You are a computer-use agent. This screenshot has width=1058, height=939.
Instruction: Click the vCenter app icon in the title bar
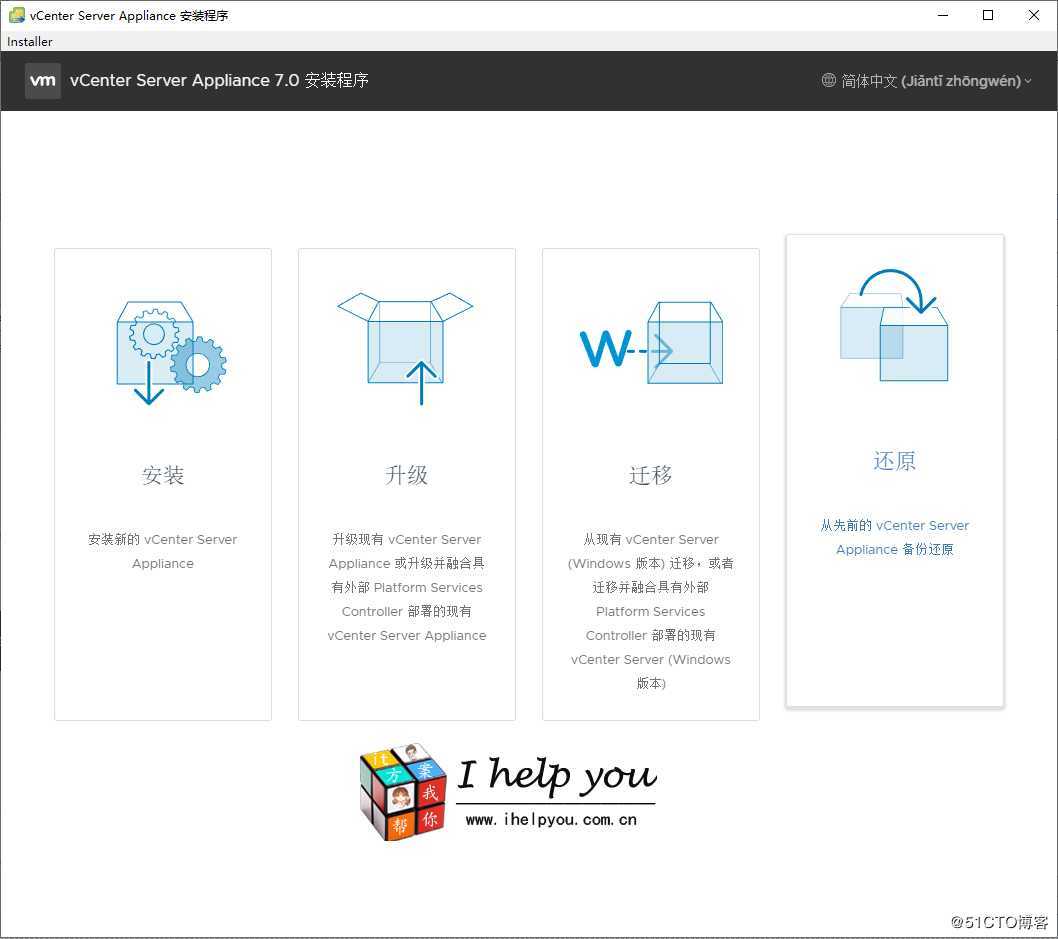click(x=17, y=15)
